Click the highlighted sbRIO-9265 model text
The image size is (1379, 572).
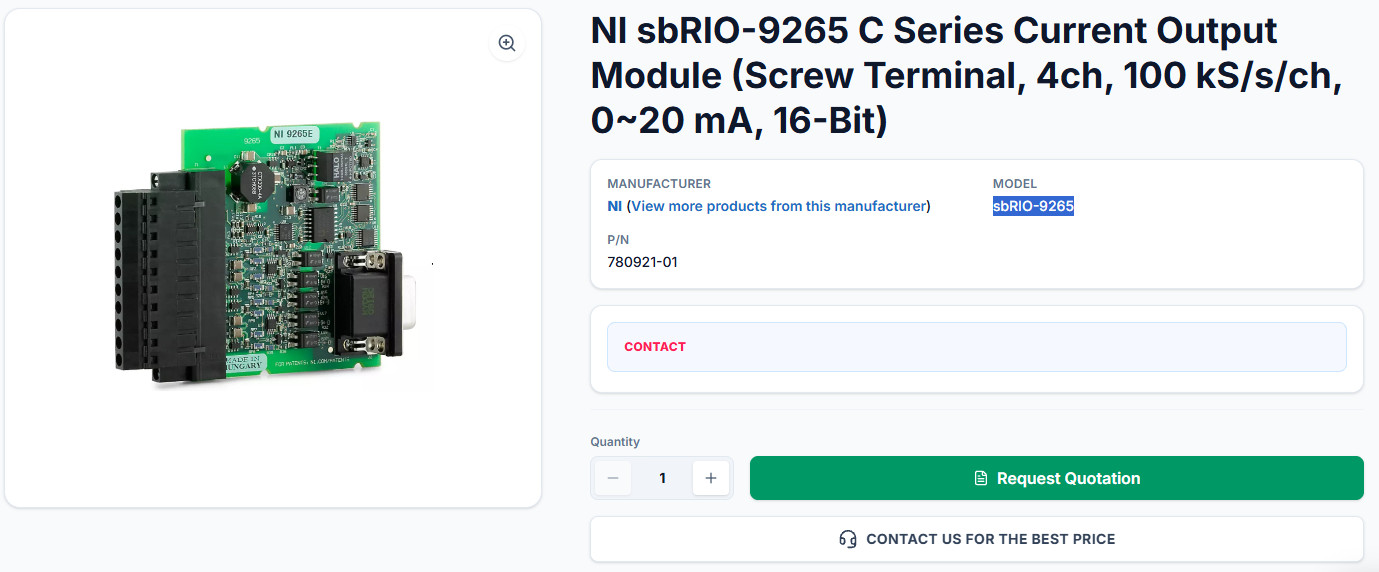coord(1033,206)
